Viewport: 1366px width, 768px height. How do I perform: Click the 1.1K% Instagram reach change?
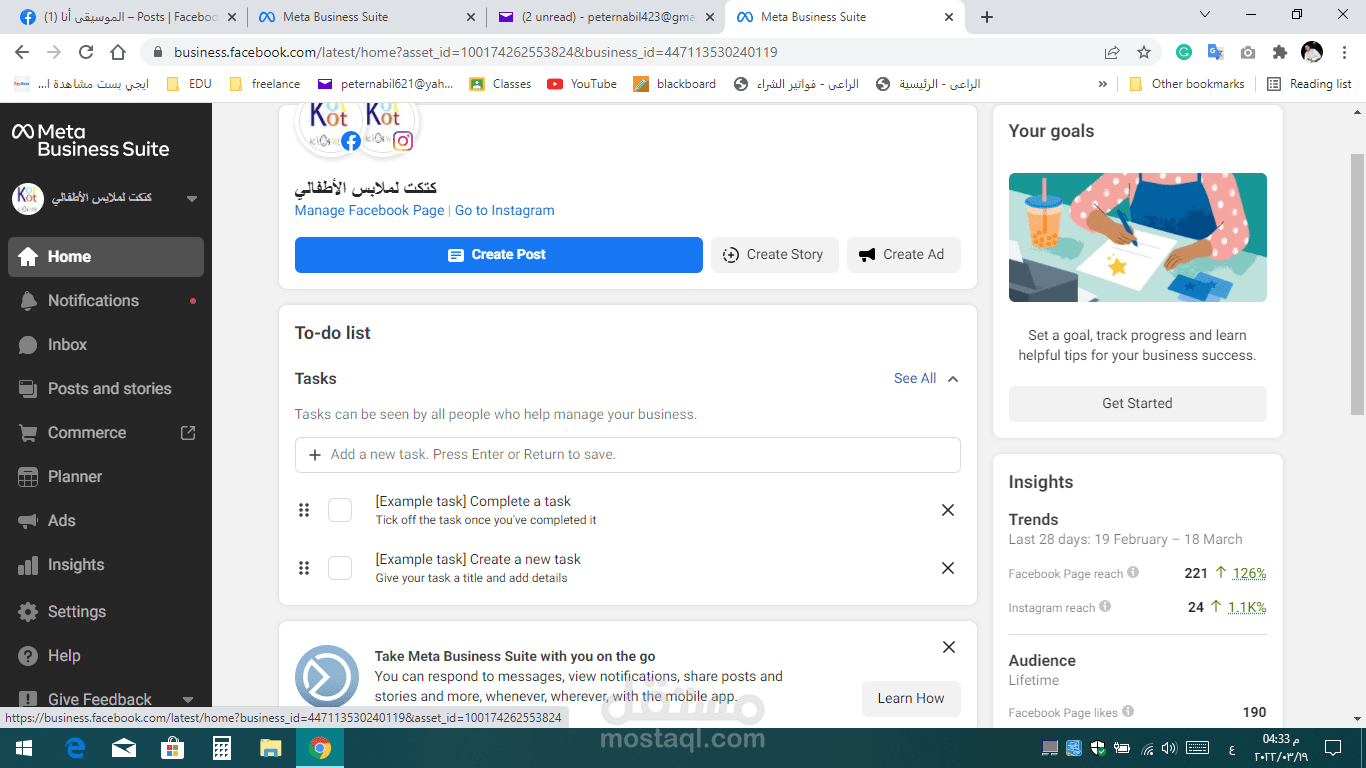click(1247, 607)
